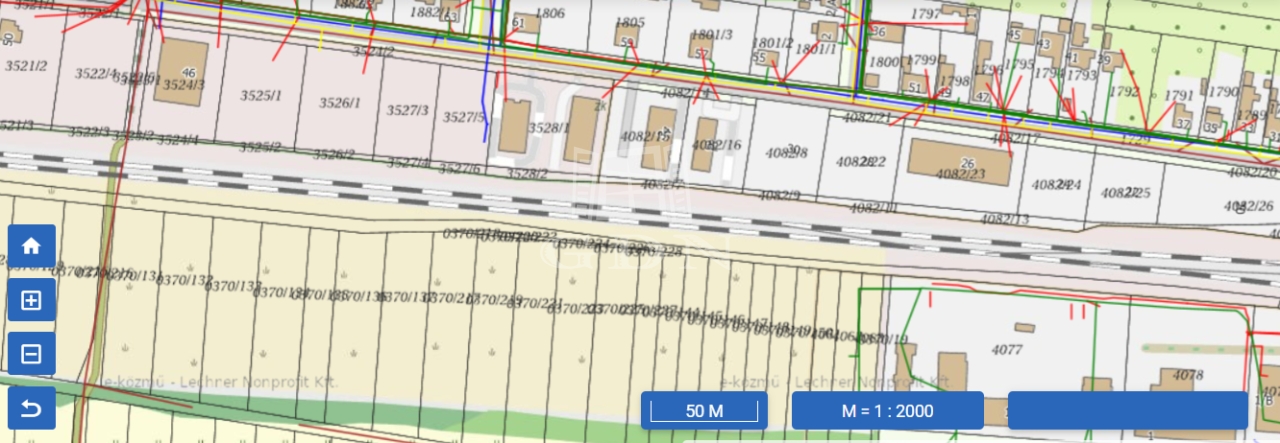Select parcel 3527/3 label
This screenshot has width=1280, height=443.
407,110
